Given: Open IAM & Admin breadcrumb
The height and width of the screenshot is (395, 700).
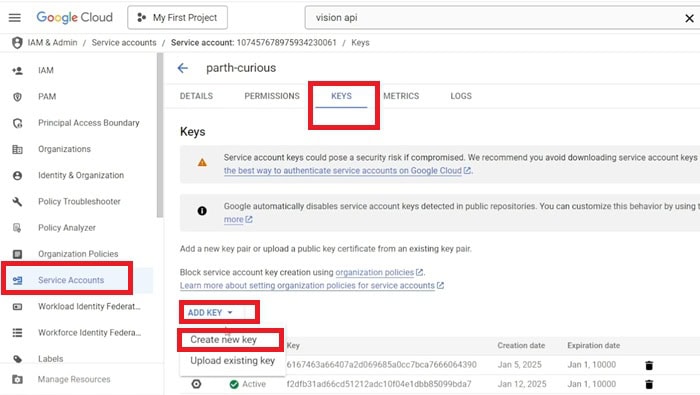Looking at the screenshot, I should (52, 43).
